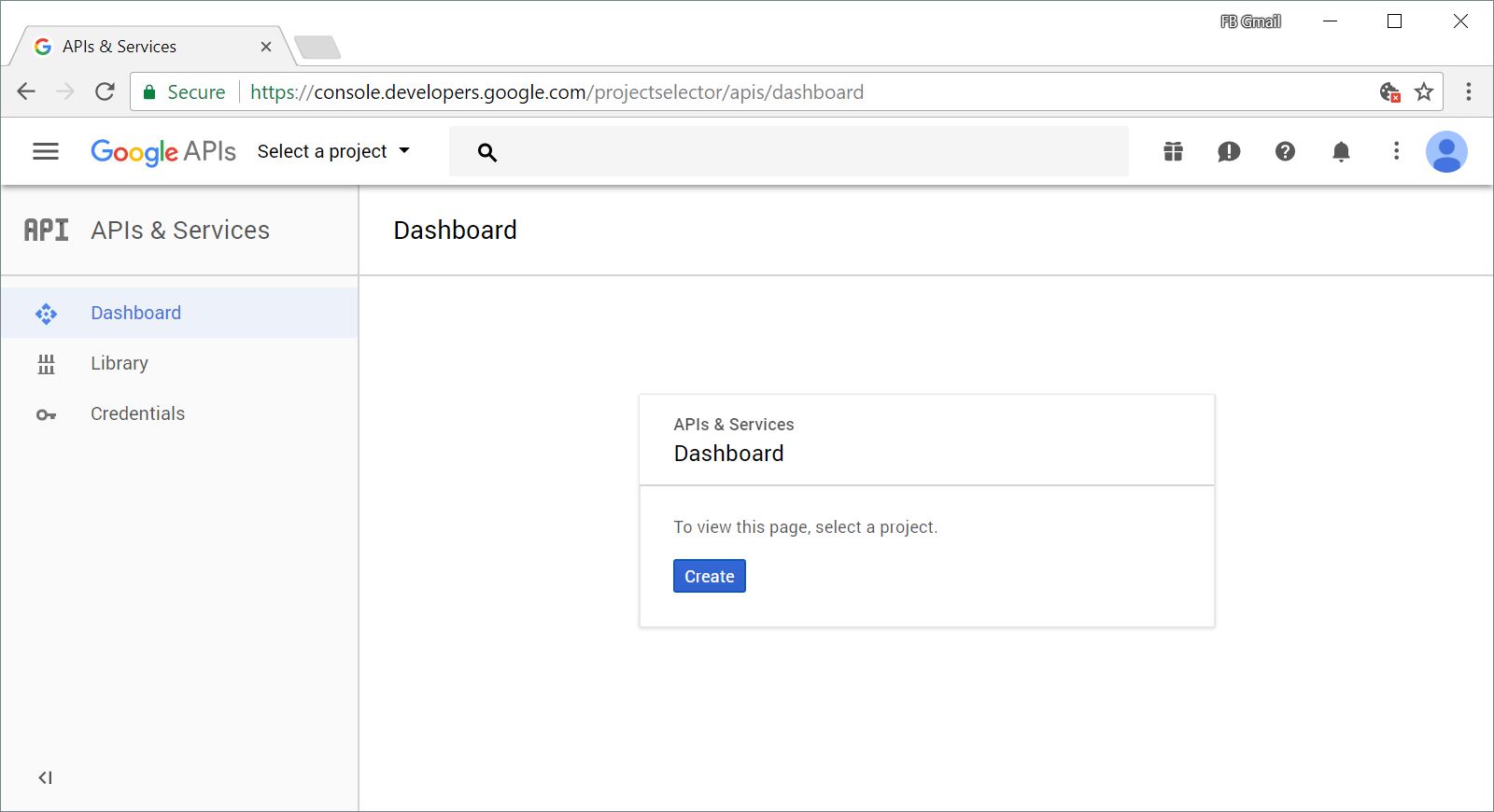Click the APIs & Services sidebar heading
This screenshot has height=812, width=1494.
(180, 230)
